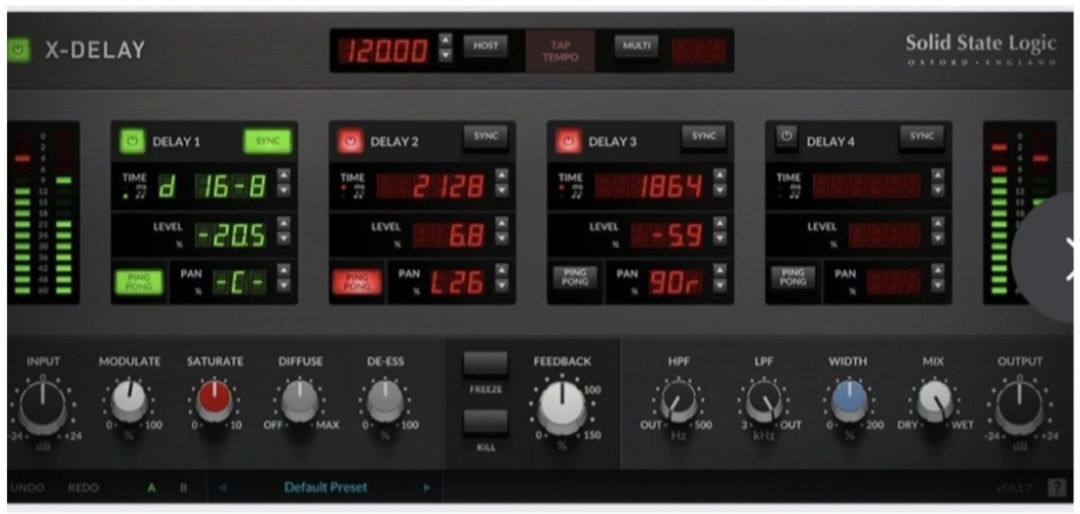Click the OUTPUT gain knob
This screenshot has height=514, width=1080.
1019,407
